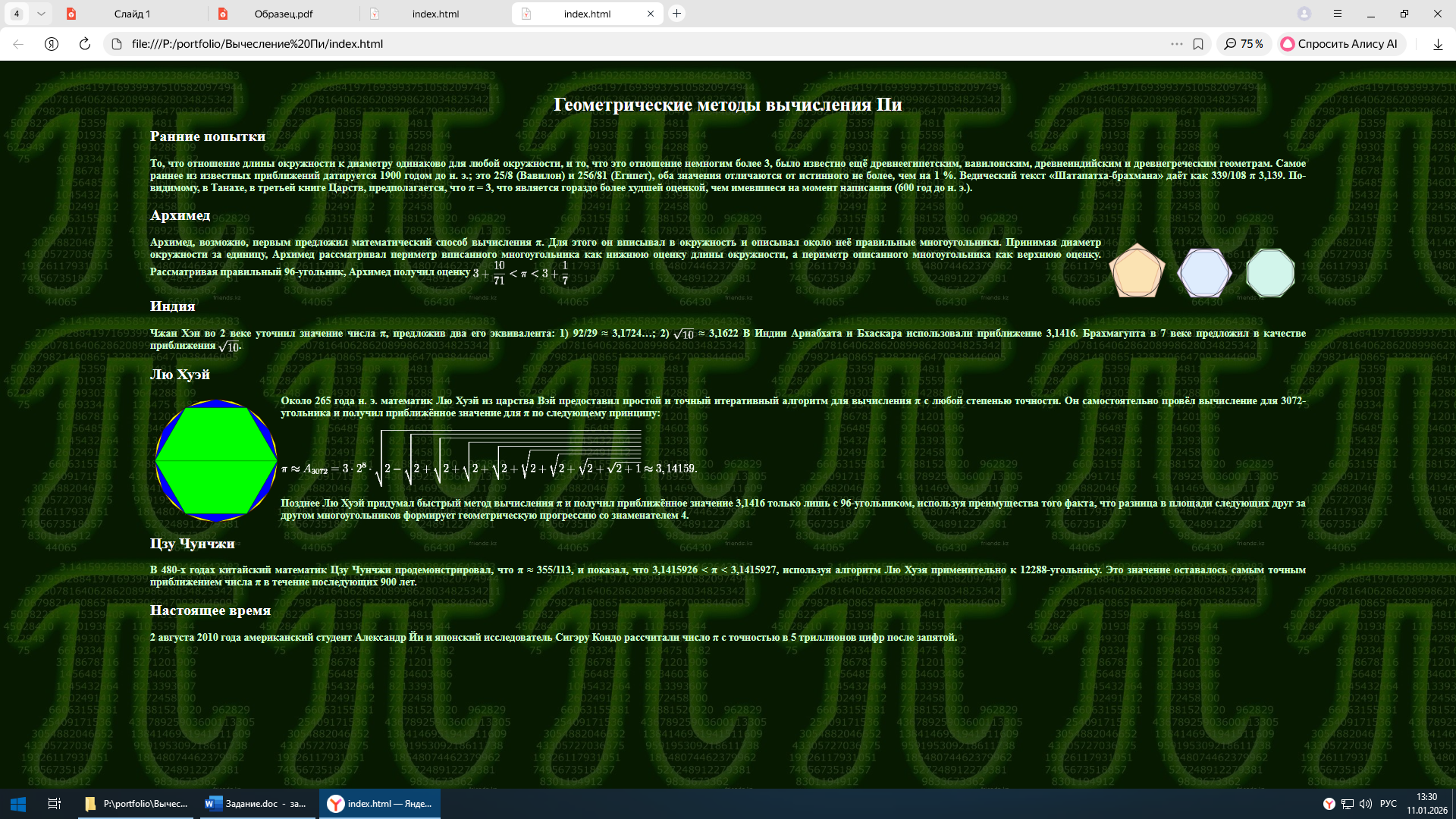
Task: Close the active index.html tab
Action: point(650,14)
